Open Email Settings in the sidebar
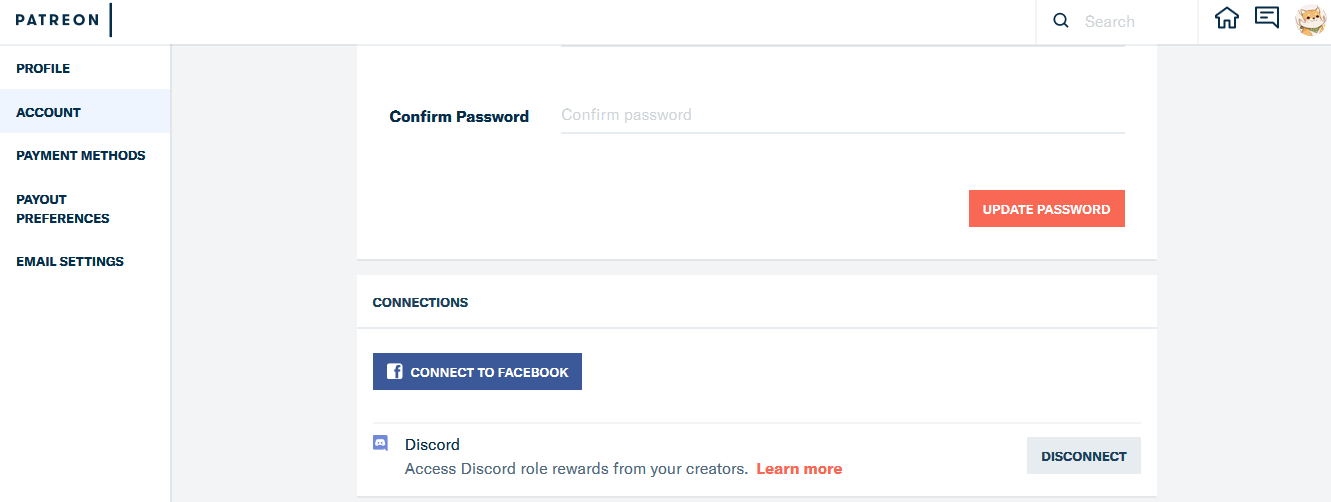The image size is (1331, 502). coord(70,261)
